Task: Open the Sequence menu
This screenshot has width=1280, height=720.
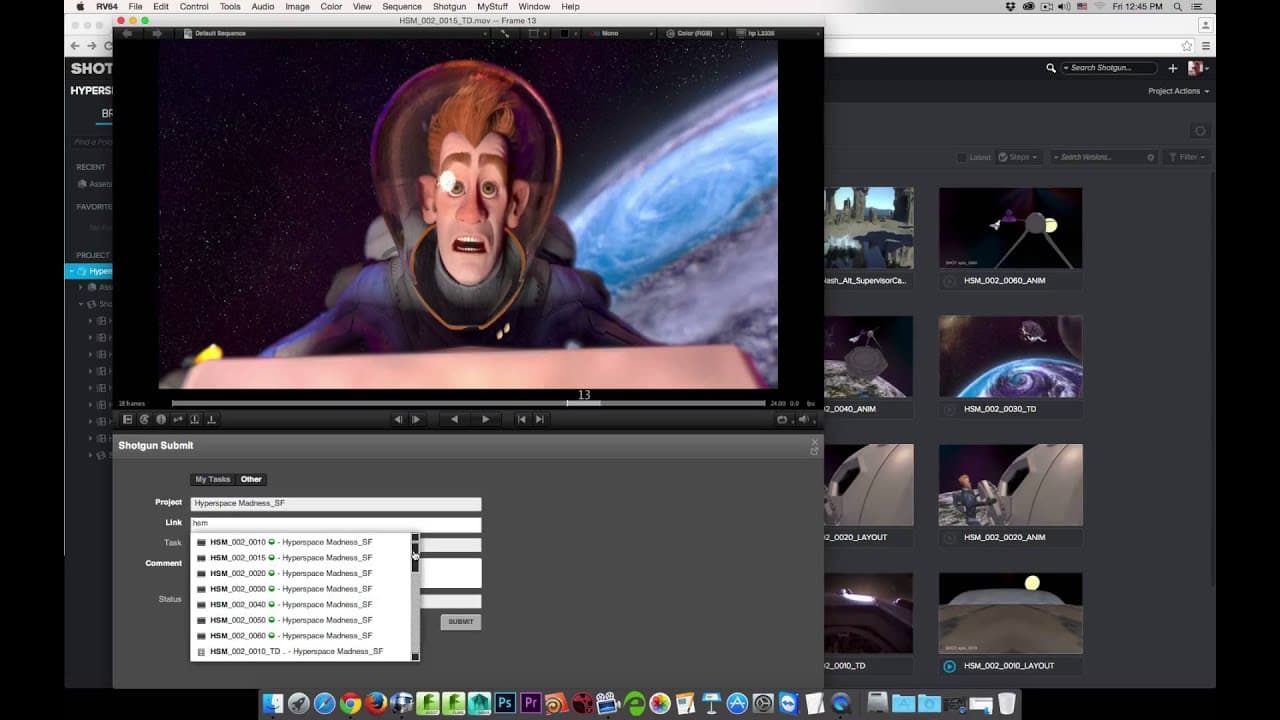Action: point(402,7)
